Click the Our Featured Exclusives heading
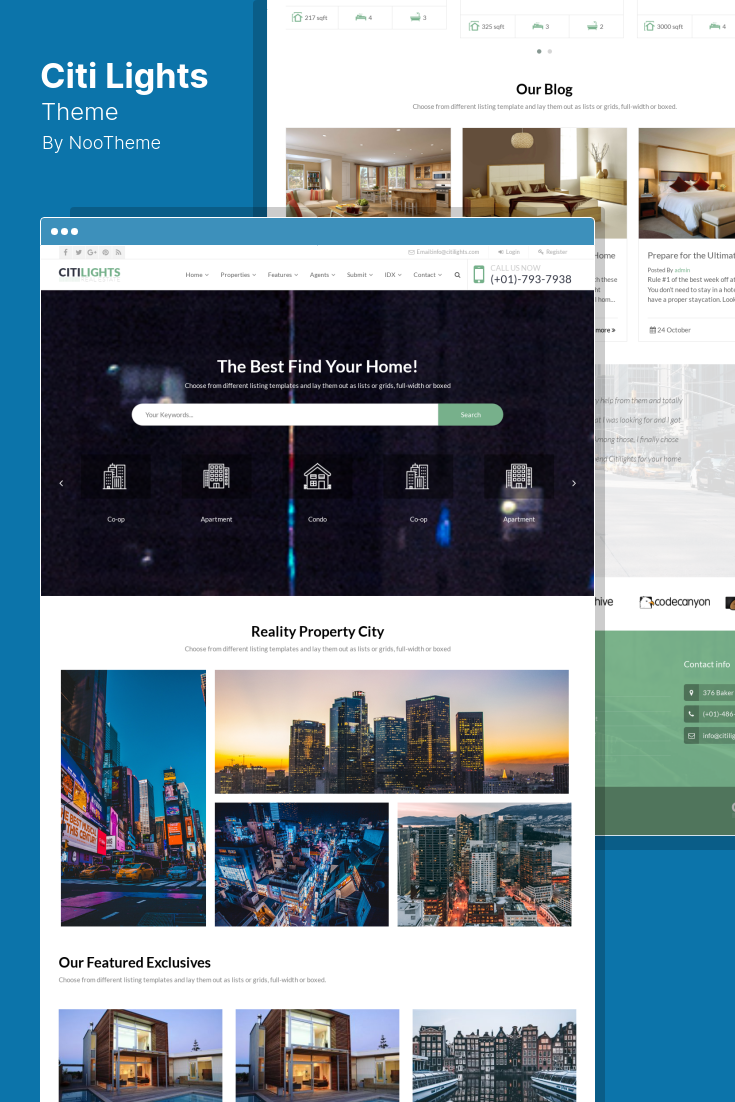 pos(135,963)
